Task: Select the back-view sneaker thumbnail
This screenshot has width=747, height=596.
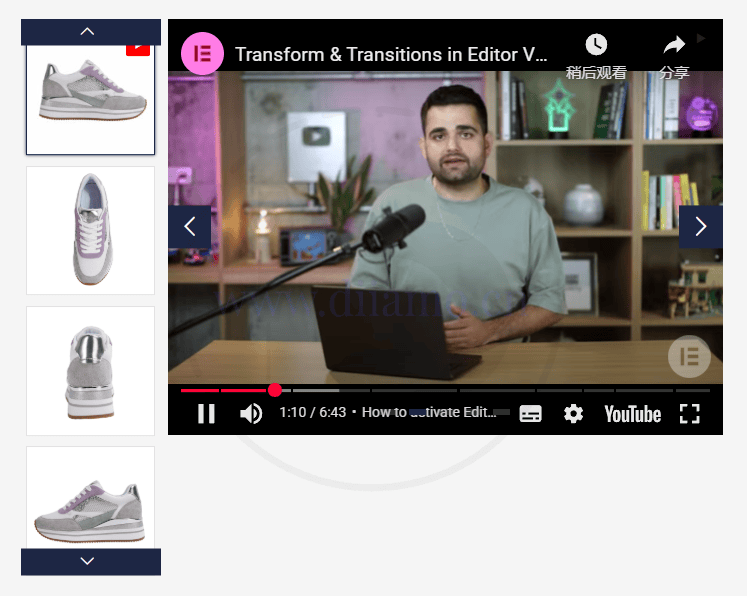Action: point(90,370)
